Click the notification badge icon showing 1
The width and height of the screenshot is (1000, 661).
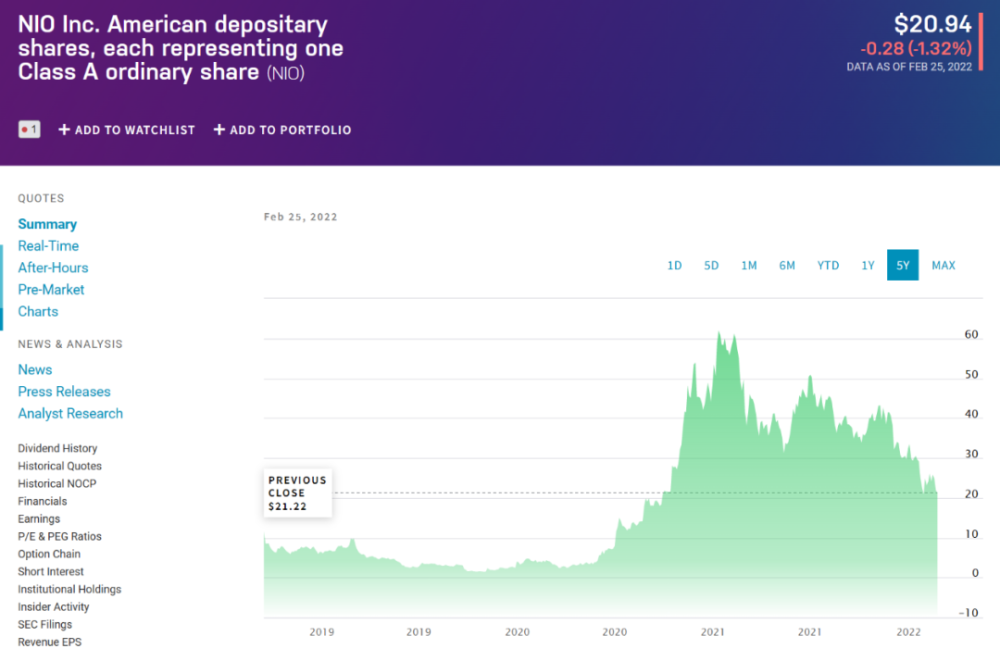click(29, 129)
